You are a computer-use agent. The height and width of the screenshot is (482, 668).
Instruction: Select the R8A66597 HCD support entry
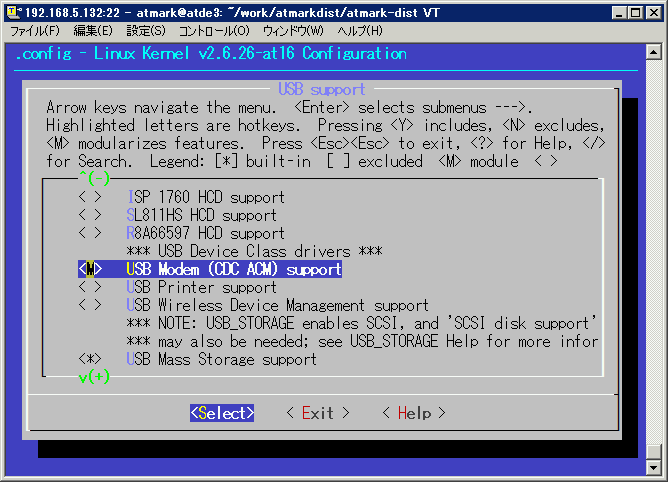[x=206, y=233]
